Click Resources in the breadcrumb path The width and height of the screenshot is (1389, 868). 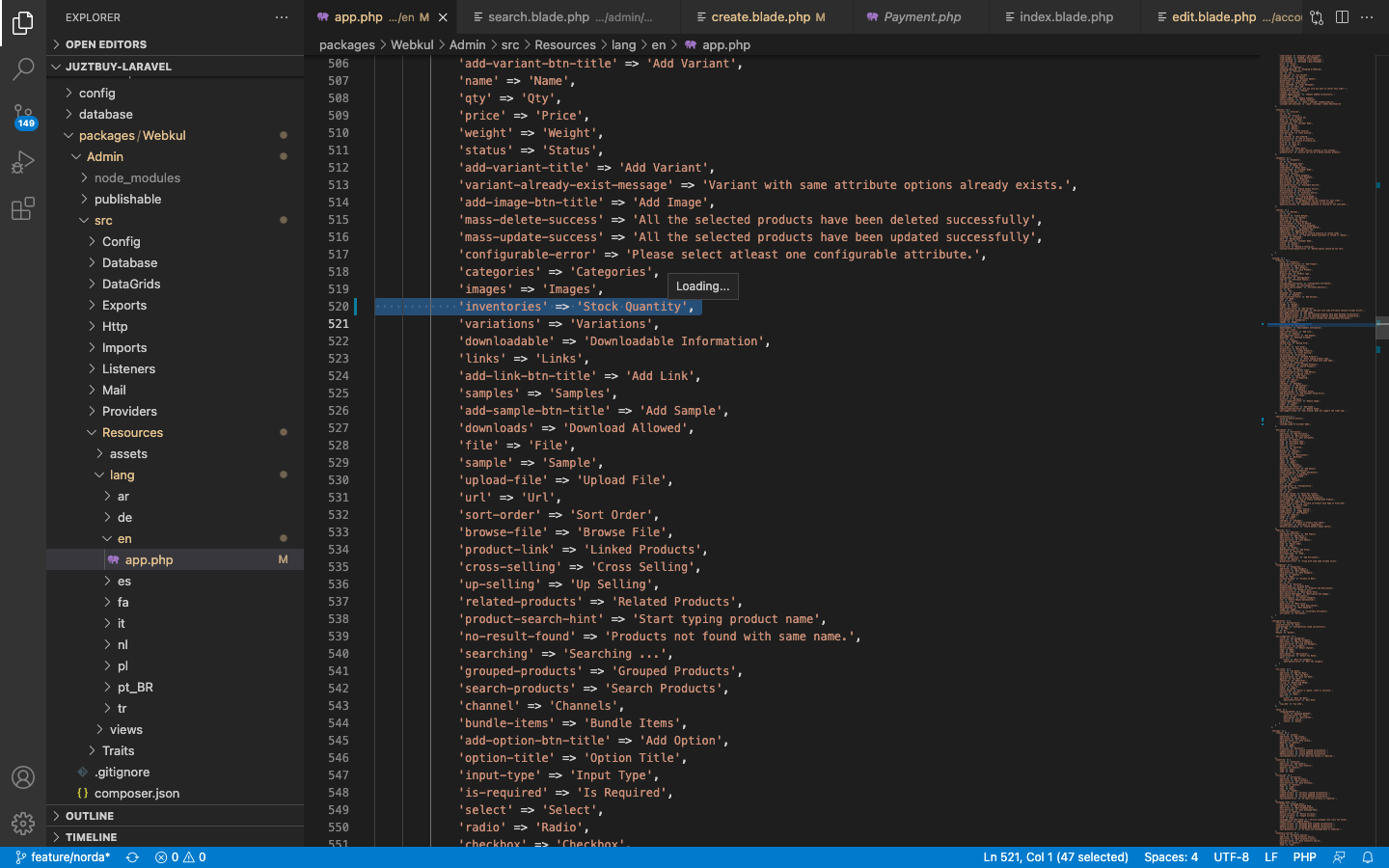click(x=565, y=45)
